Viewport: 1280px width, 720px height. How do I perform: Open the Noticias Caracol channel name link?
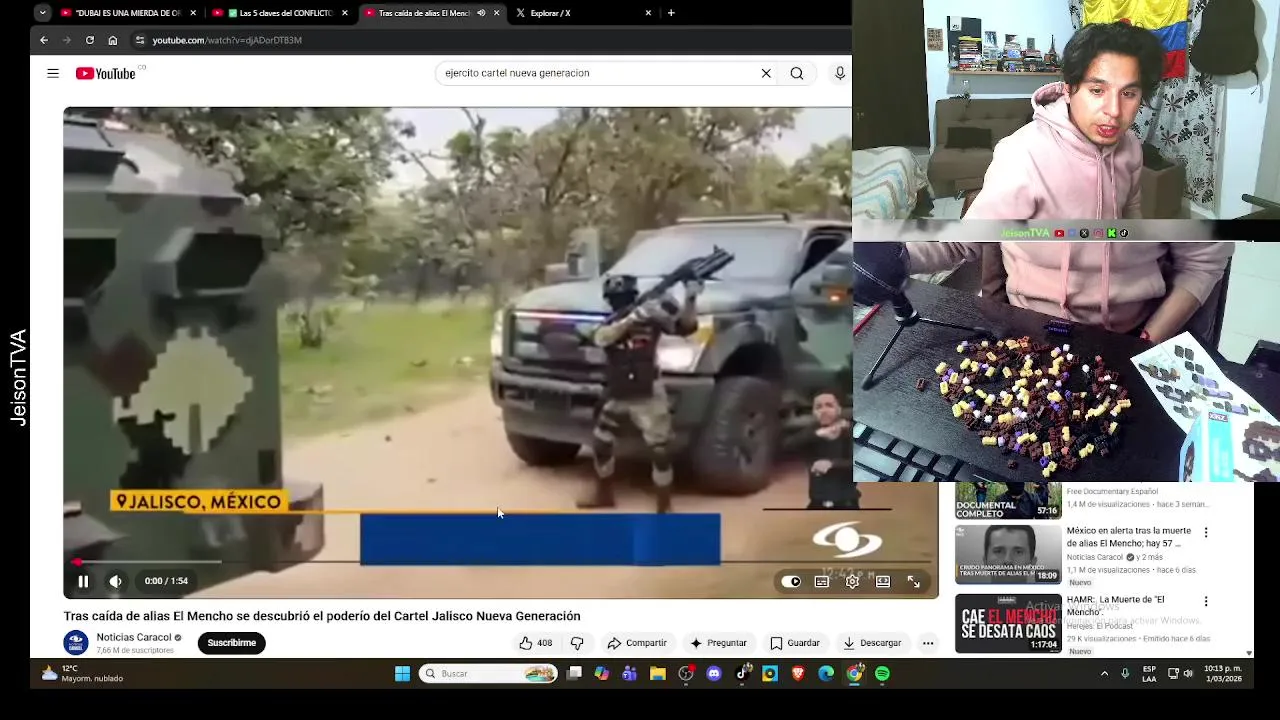pos(134,638)
